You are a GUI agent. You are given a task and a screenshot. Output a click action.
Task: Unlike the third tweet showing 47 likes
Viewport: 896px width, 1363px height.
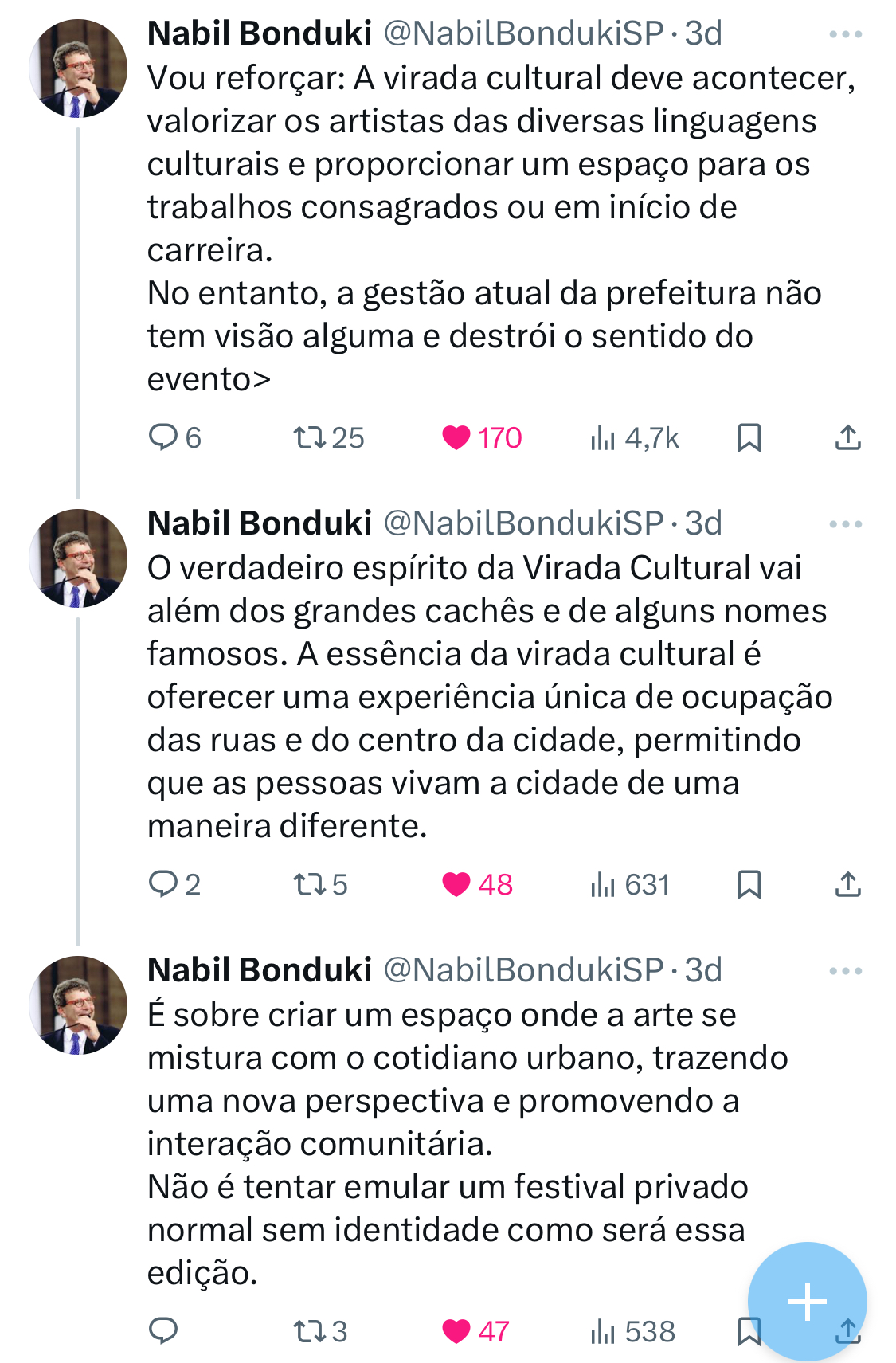(x=458, y=1330)
